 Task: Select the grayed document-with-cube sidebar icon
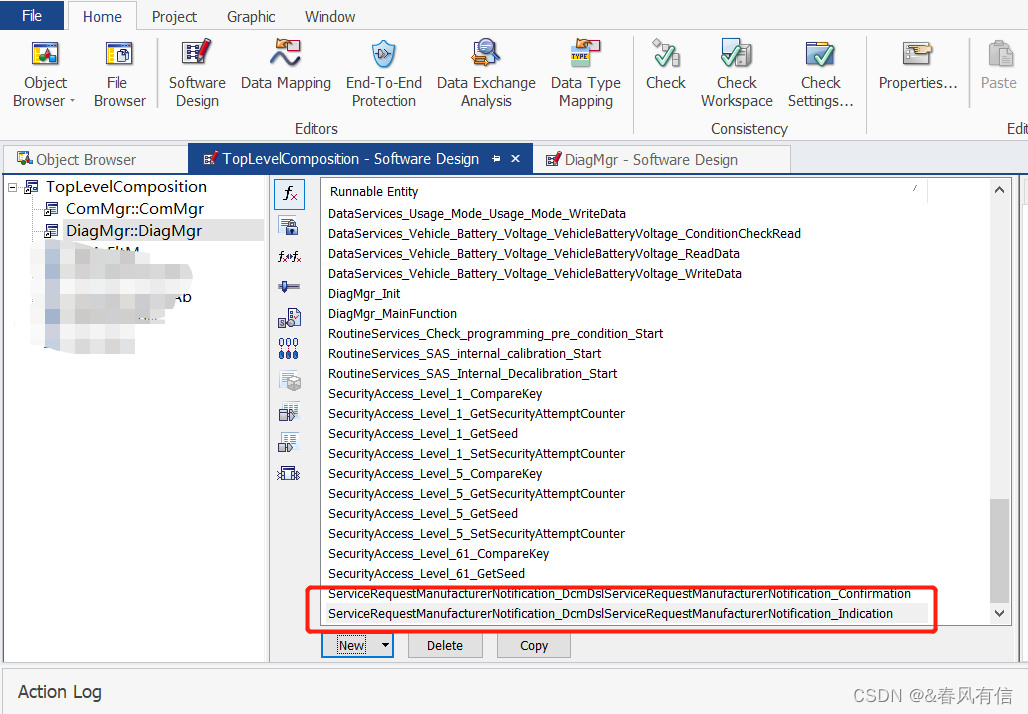click(289, 380)
